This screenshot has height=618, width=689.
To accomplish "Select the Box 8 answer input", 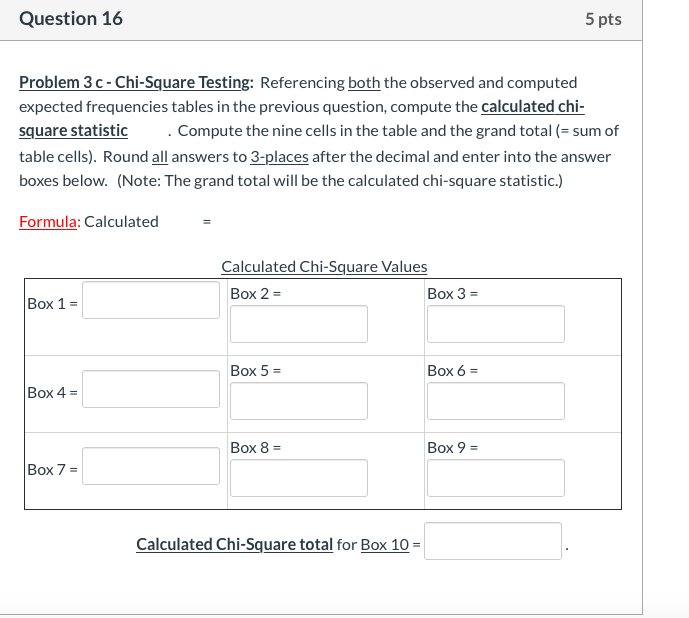I will [298, 478].
